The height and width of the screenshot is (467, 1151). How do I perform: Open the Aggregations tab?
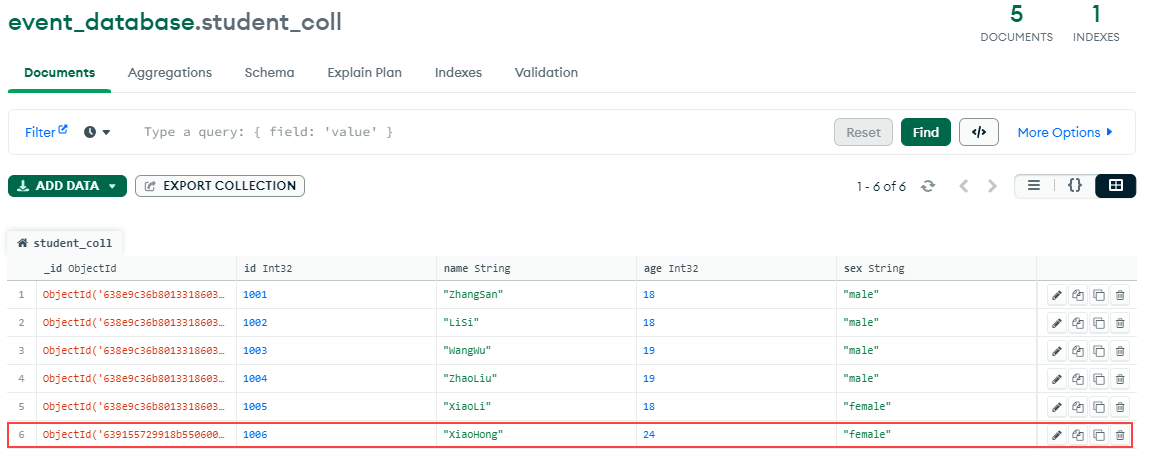[170, 73]
